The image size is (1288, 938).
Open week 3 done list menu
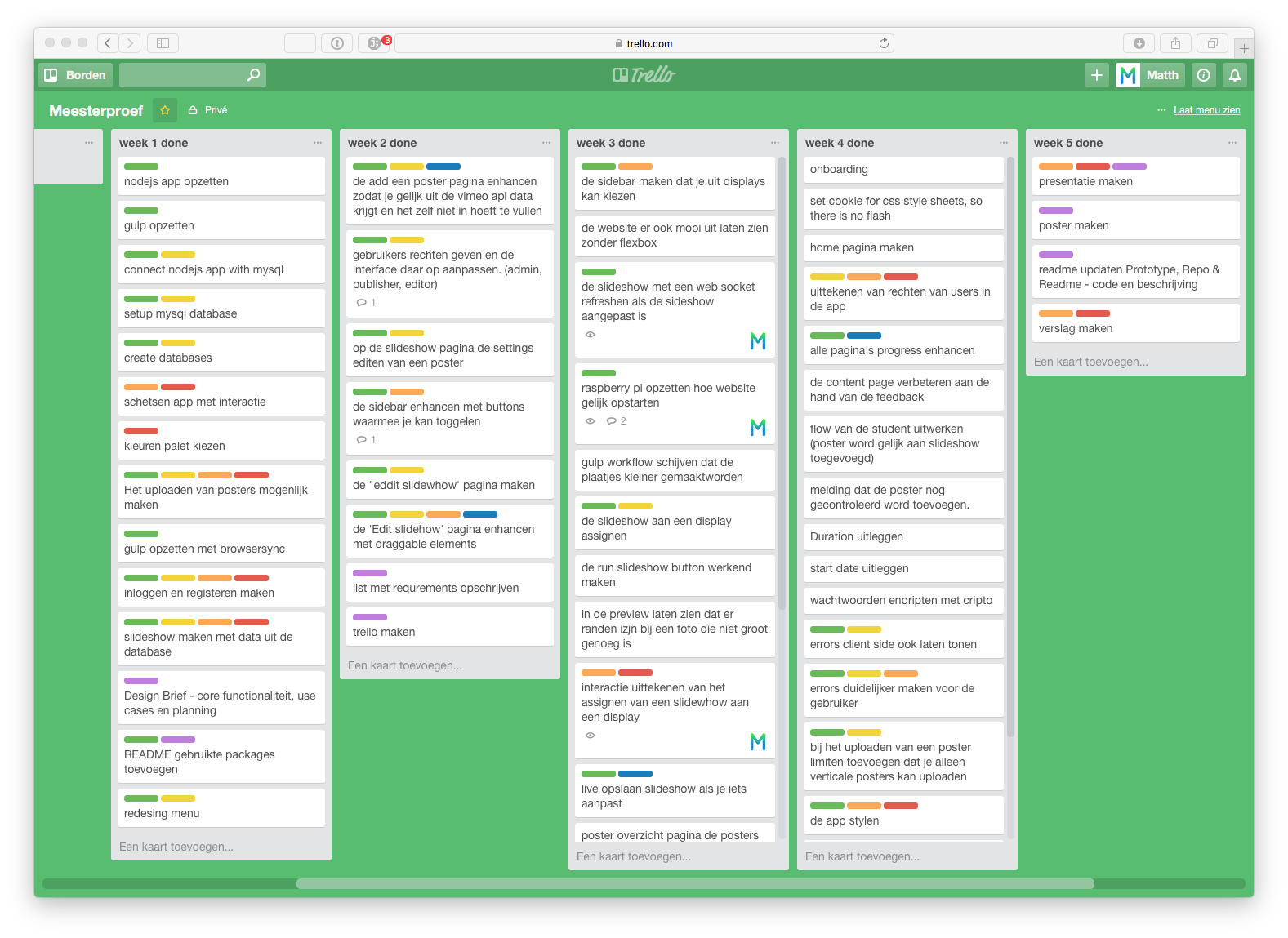[x=775, y=143]
